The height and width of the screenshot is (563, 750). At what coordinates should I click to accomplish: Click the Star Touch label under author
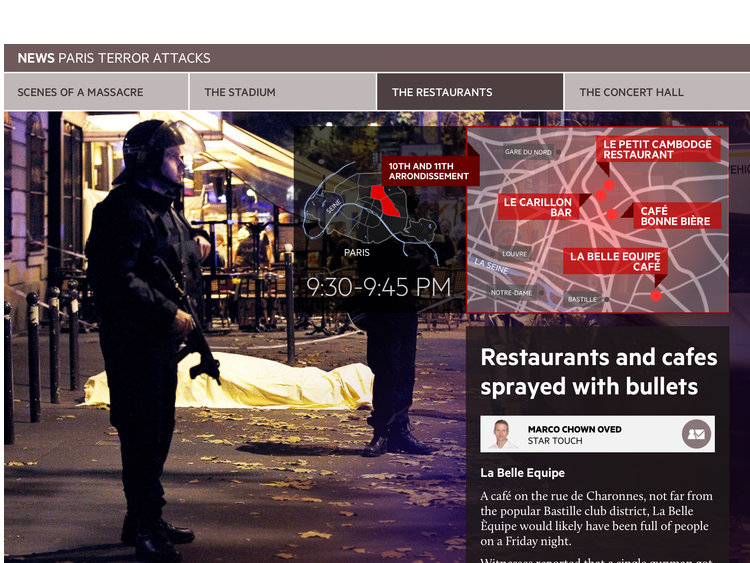coord(555,441)
